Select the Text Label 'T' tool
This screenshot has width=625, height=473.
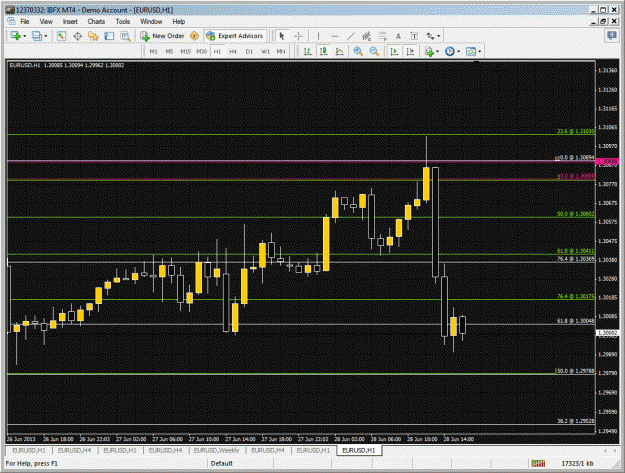click(414, 36)
